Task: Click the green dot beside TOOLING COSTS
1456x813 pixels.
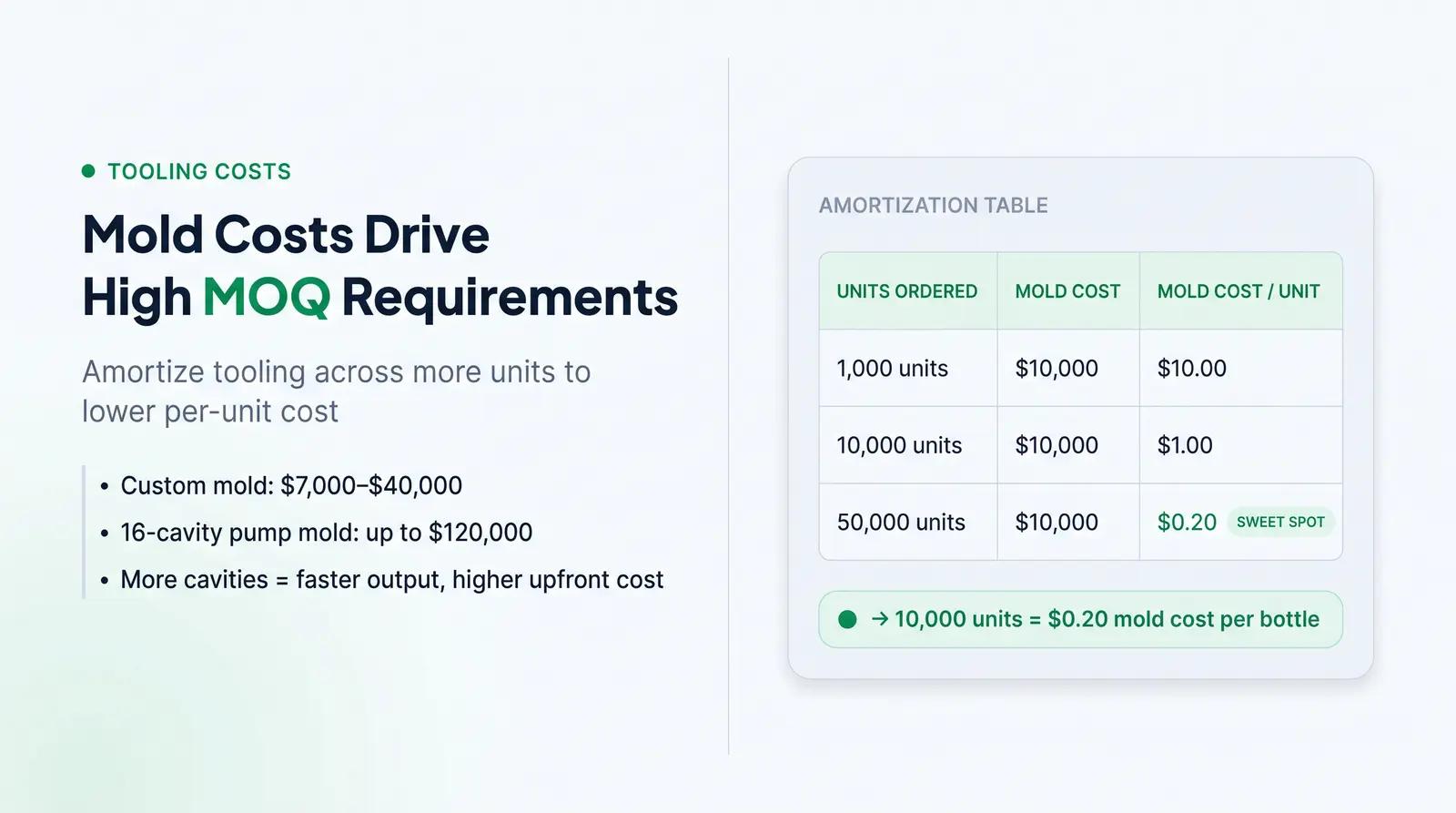Action: [x=88, y=171]
